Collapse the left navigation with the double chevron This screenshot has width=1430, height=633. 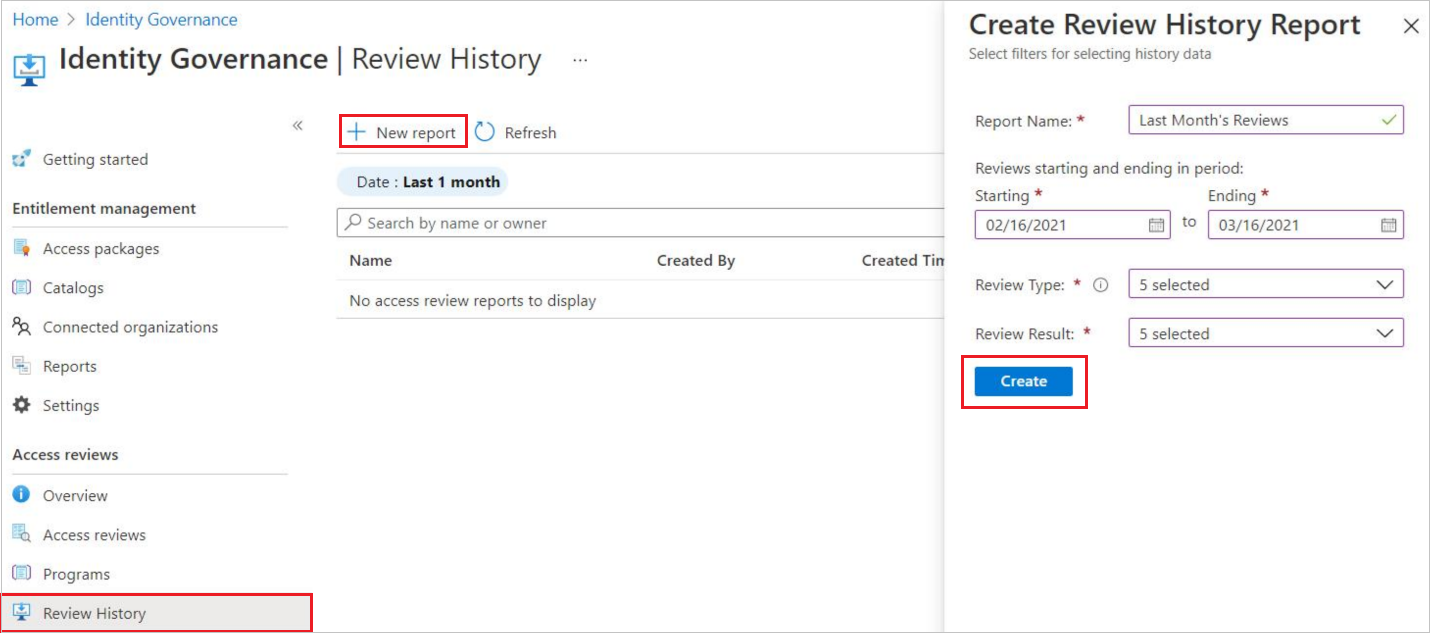(x=297, y=124)
